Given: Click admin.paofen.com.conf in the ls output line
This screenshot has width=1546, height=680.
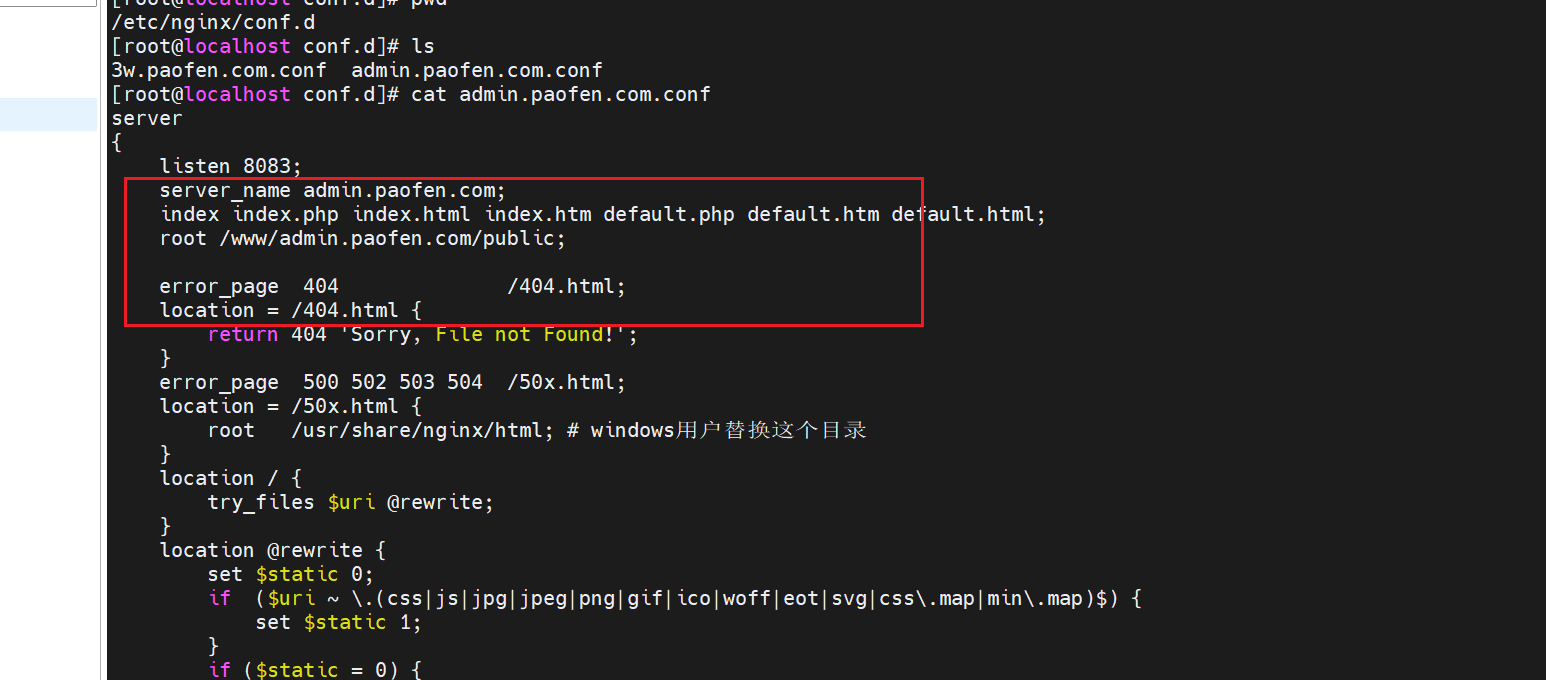Looking at the screenshot, I should 477,70.
